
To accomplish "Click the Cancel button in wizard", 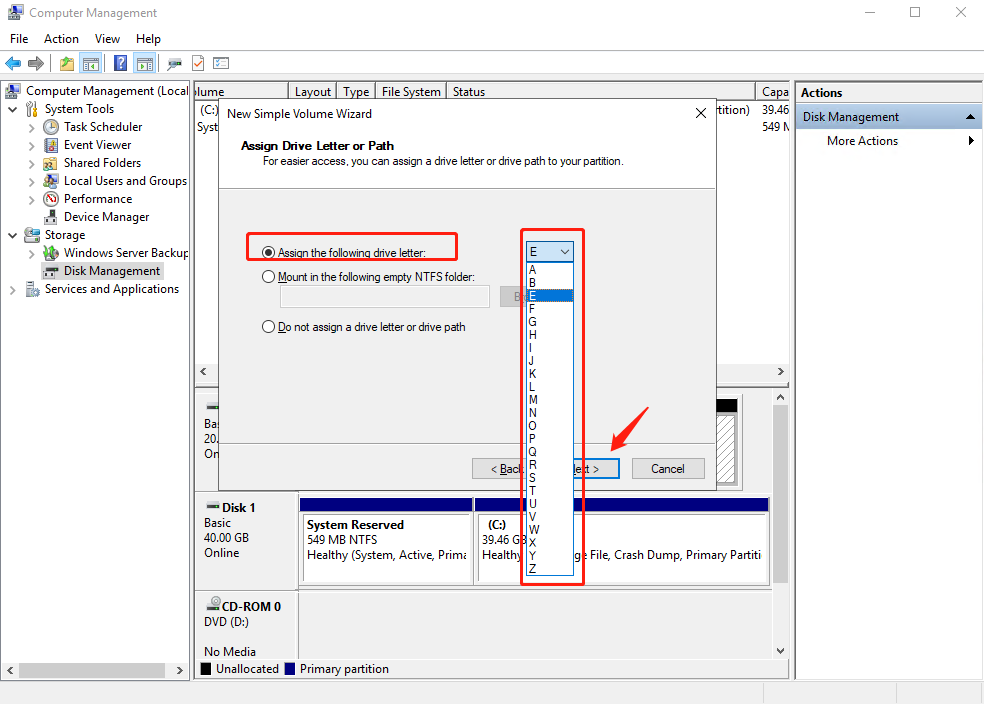I will click(x=668, y=469).
